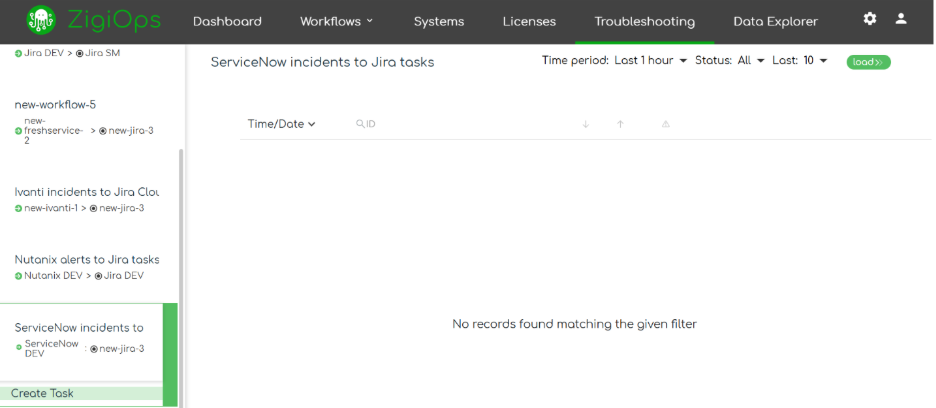The image size is (936, 408).
Task: Select the sidebar's ServiceNow incidents workflow
Action: [79, 328]
